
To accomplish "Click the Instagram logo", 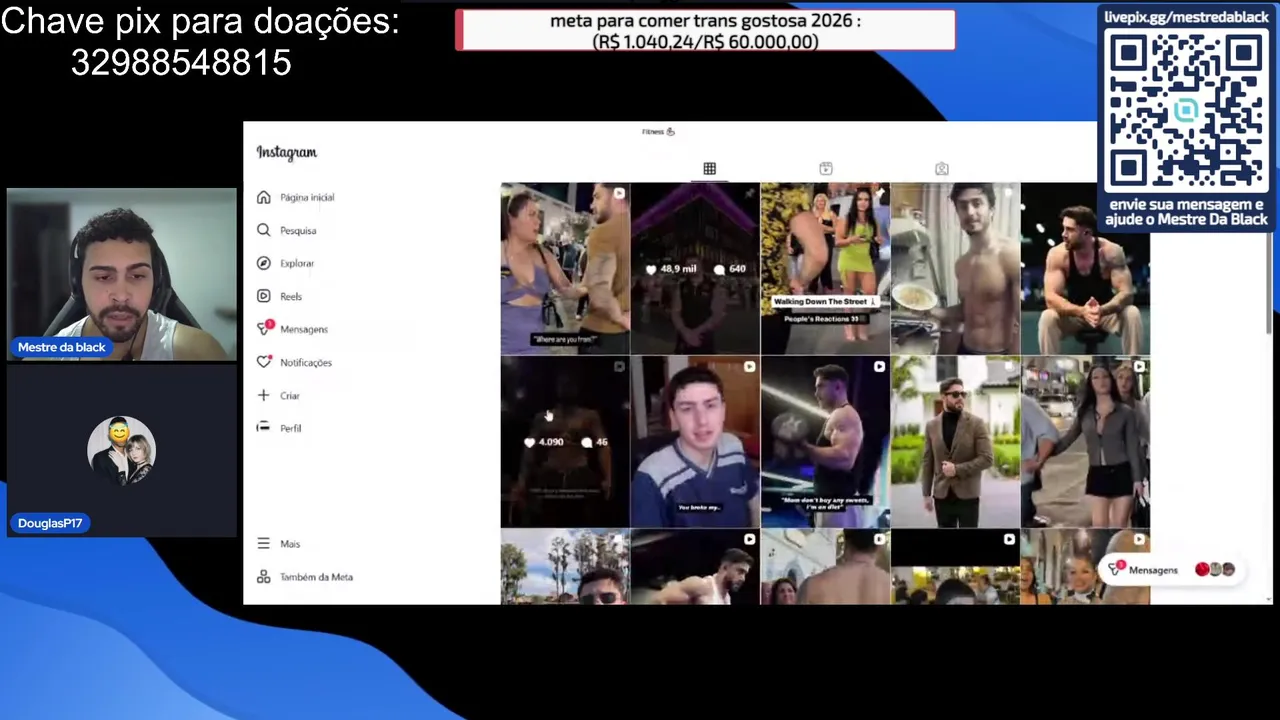I will (x=286, y=152).
